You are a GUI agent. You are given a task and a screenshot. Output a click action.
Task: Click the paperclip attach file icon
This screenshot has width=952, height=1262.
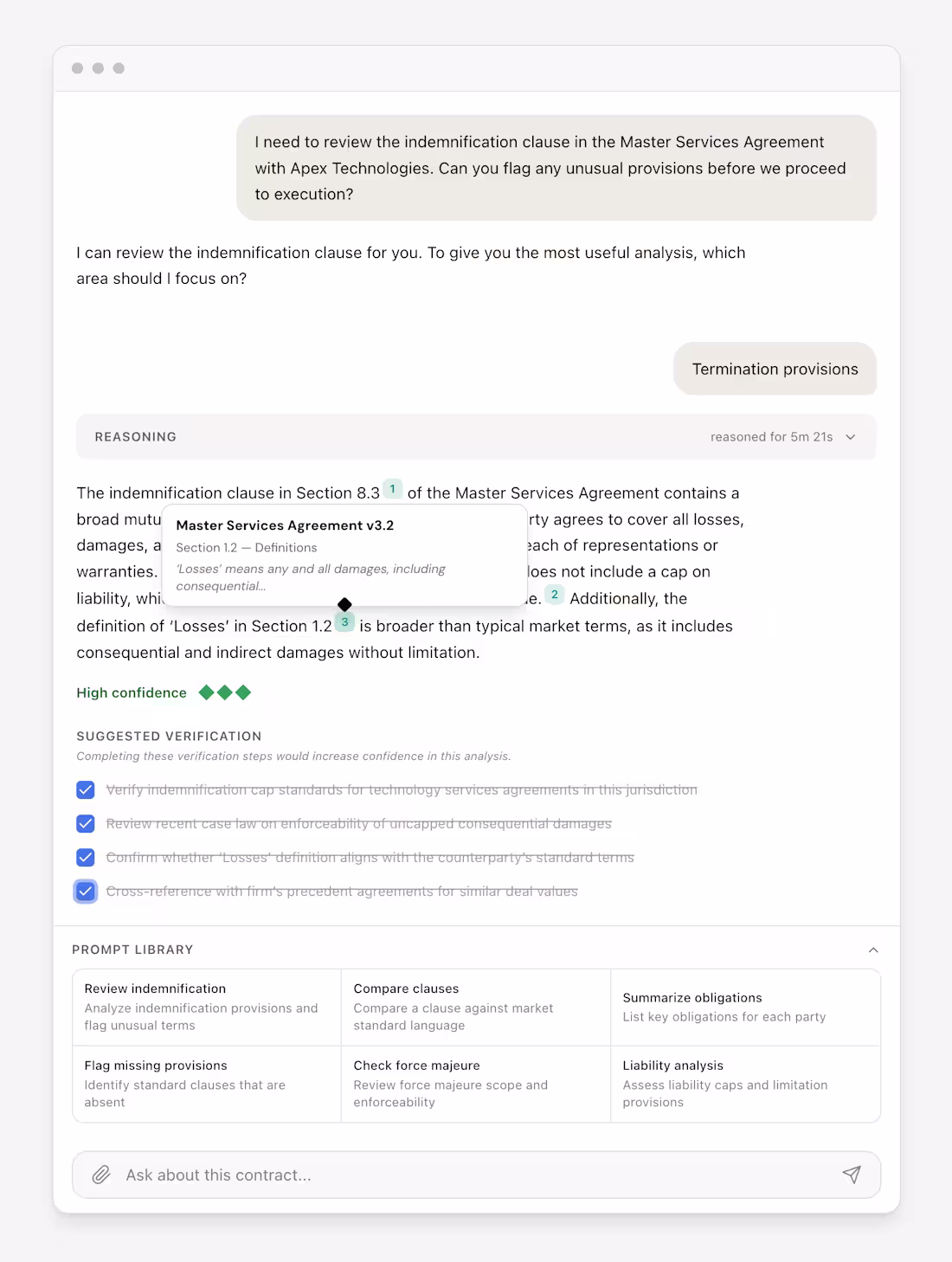click(101, 1175)
